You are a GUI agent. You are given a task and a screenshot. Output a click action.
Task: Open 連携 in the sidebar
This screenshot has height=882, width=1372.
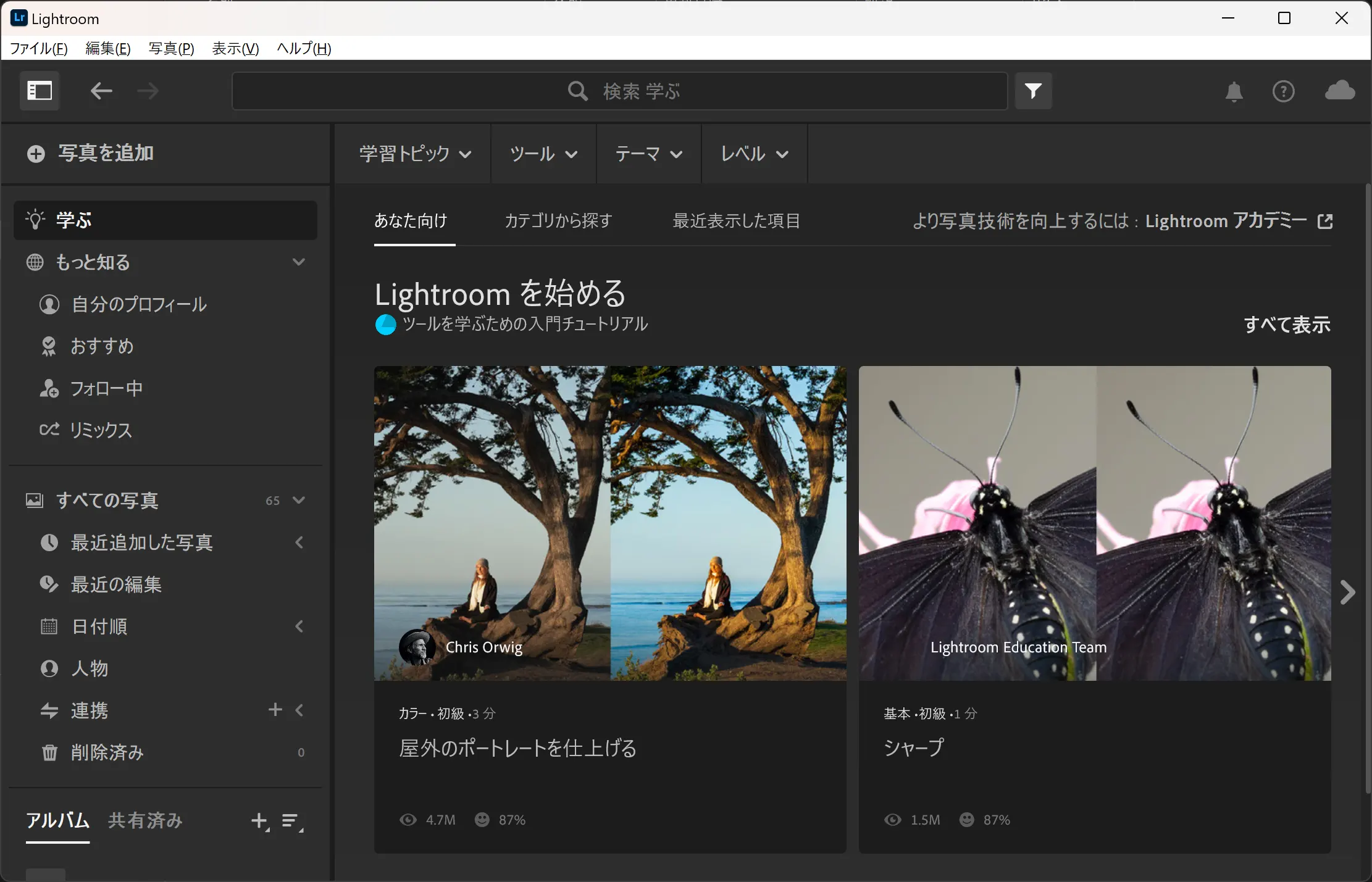[x=74, y=710]
